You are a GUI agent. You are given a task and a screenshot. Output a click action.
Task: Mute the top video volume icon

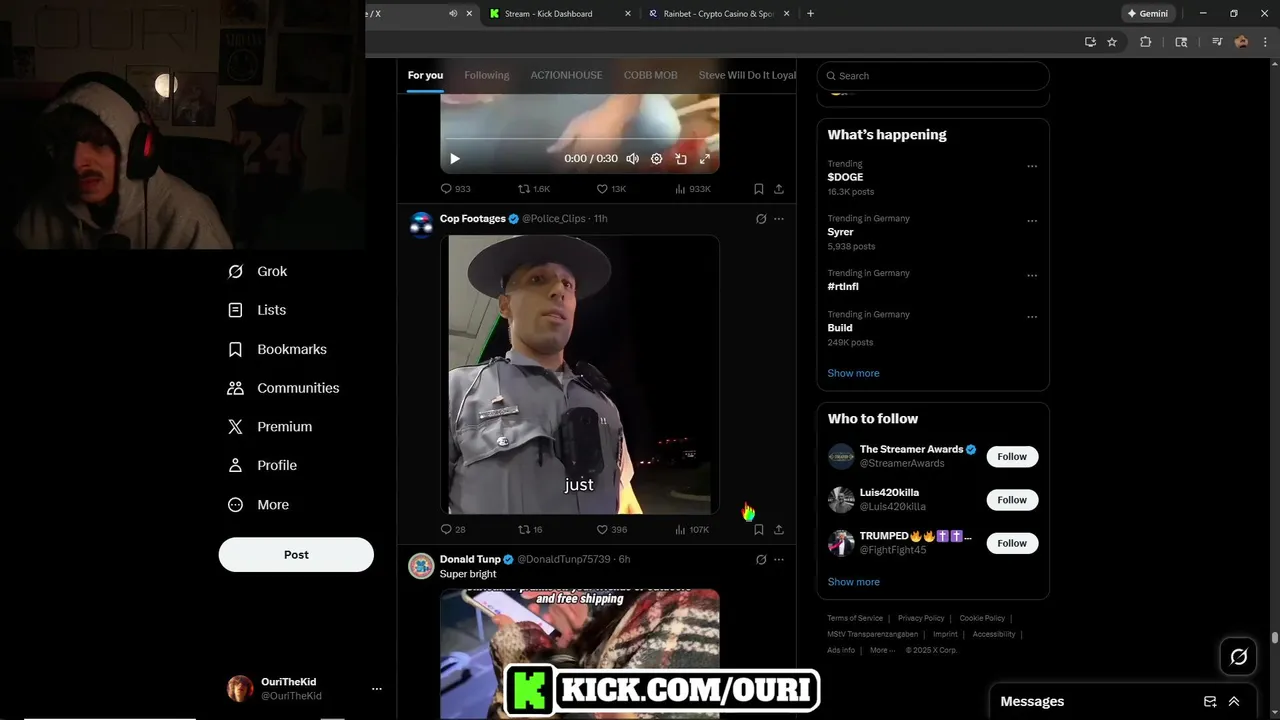pyautogui.click(x=632, y=159)
